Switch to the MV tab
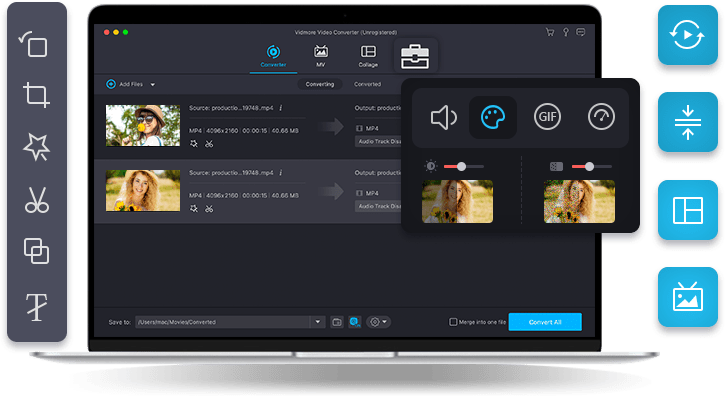The width and height of the screenshot is (725, 396). 320,56
